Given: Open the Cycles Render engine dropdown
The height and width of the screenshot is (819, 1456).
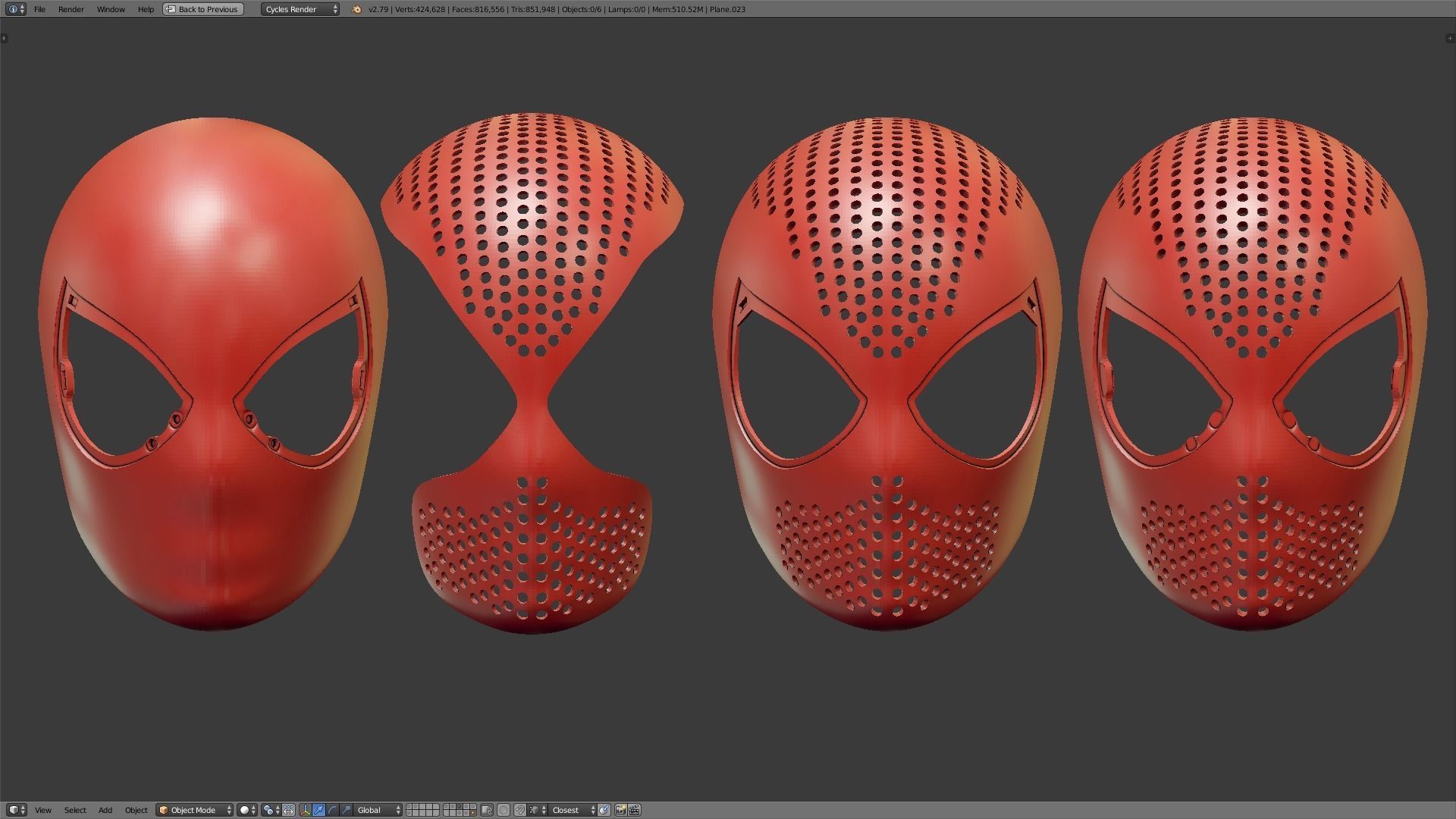Looking at the screenshot, I should [x=300, y=9].
